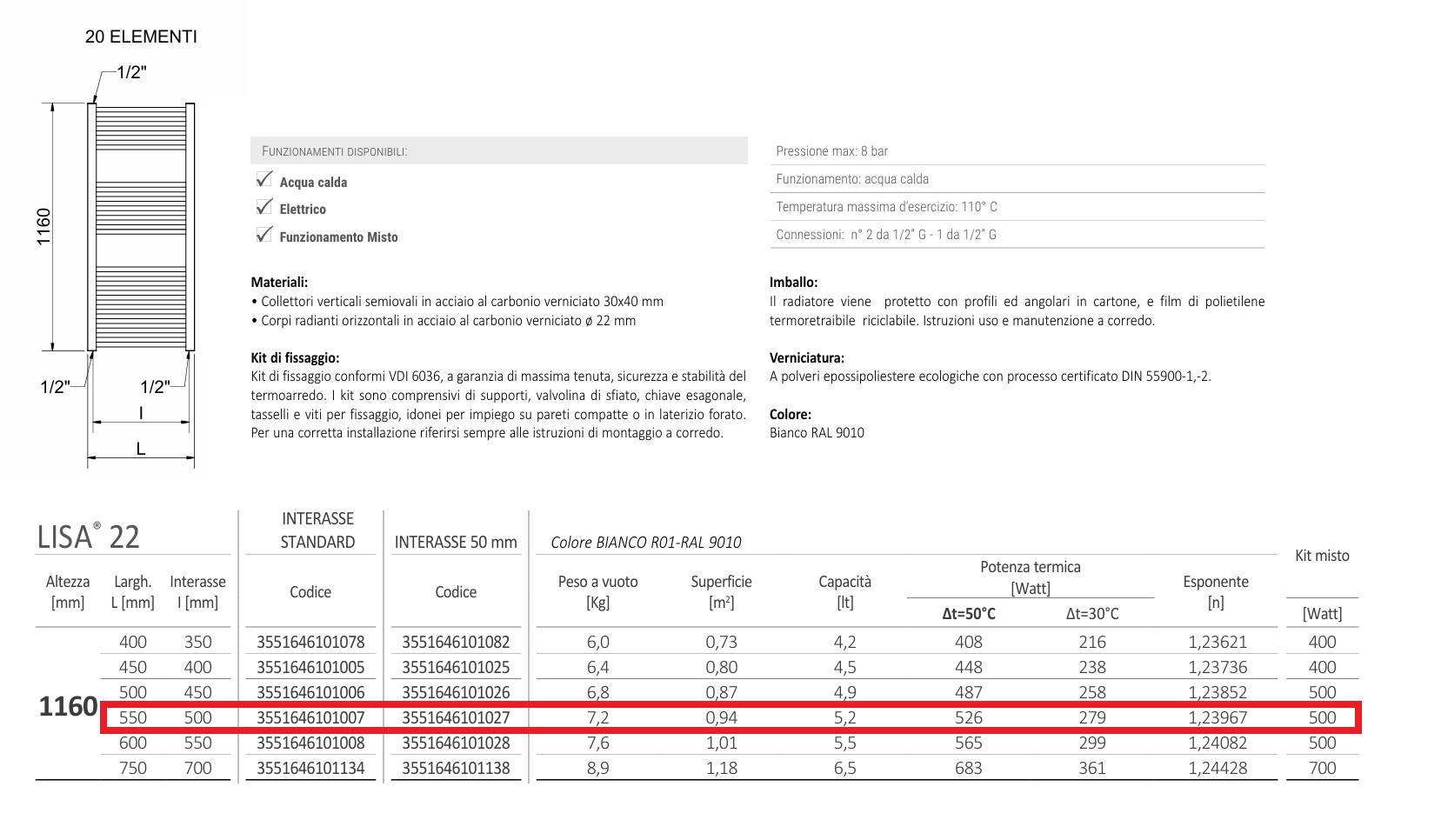The width and height of the screenshot is (1441, 840).
Task: Click the 20 ELEMENTI heading
Action: coord(141,37)
